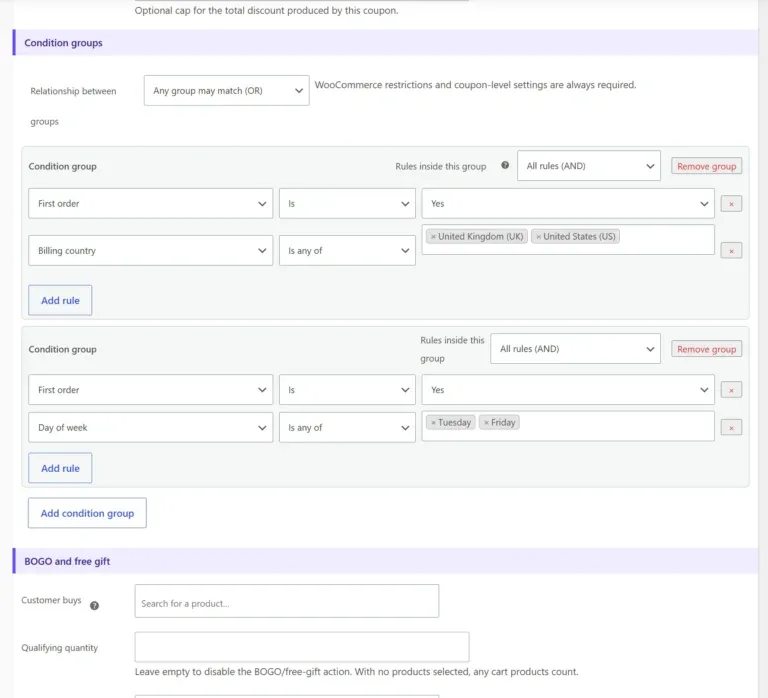Open the second group's Yes value dropdown
Image resolution: width=768 pixels, height=698 pixels.
(x=568, y=390)
